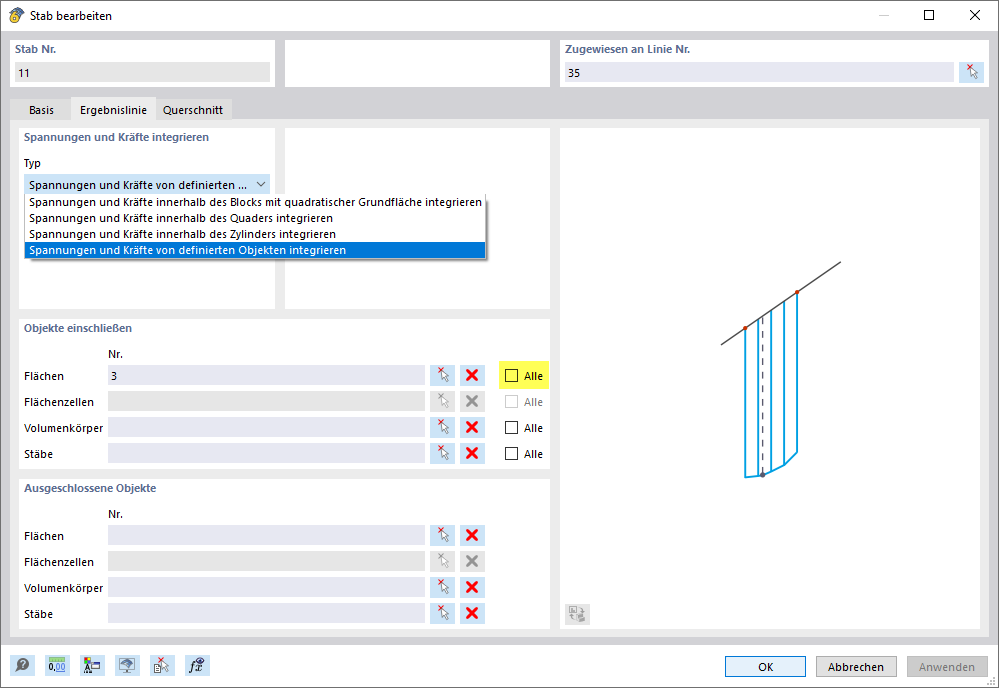Pick excluded Flächen in graphic
The image size is (999, 688).
click(x=442, y=535)
